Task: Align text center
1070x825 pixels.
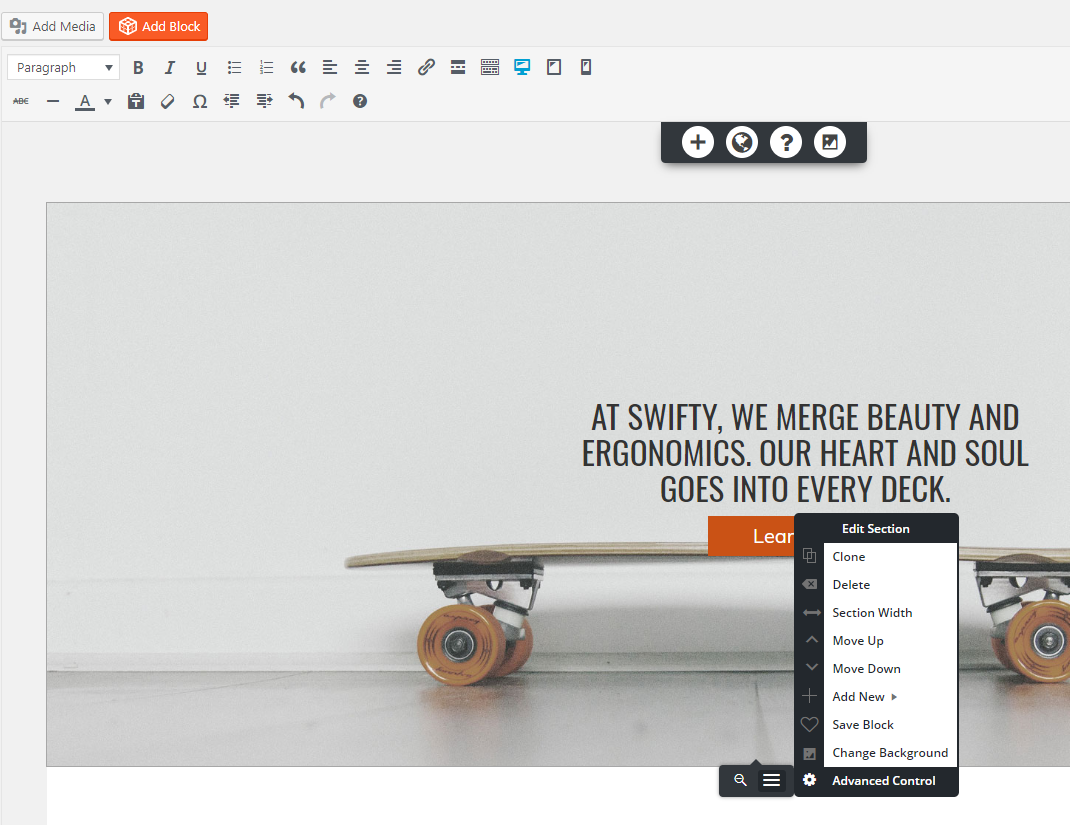Action: tap(362, 68)
